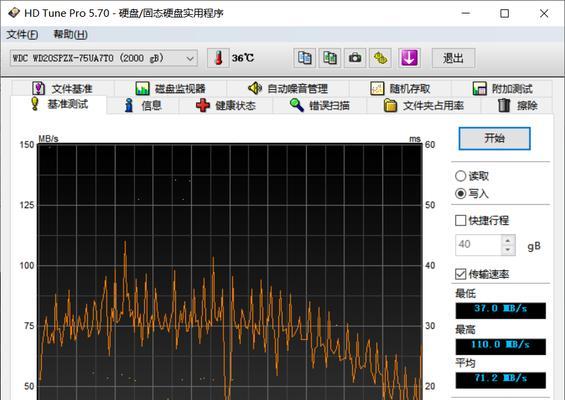Click the 退出 exit button
The image size is (565, 400).
(453, 58)
